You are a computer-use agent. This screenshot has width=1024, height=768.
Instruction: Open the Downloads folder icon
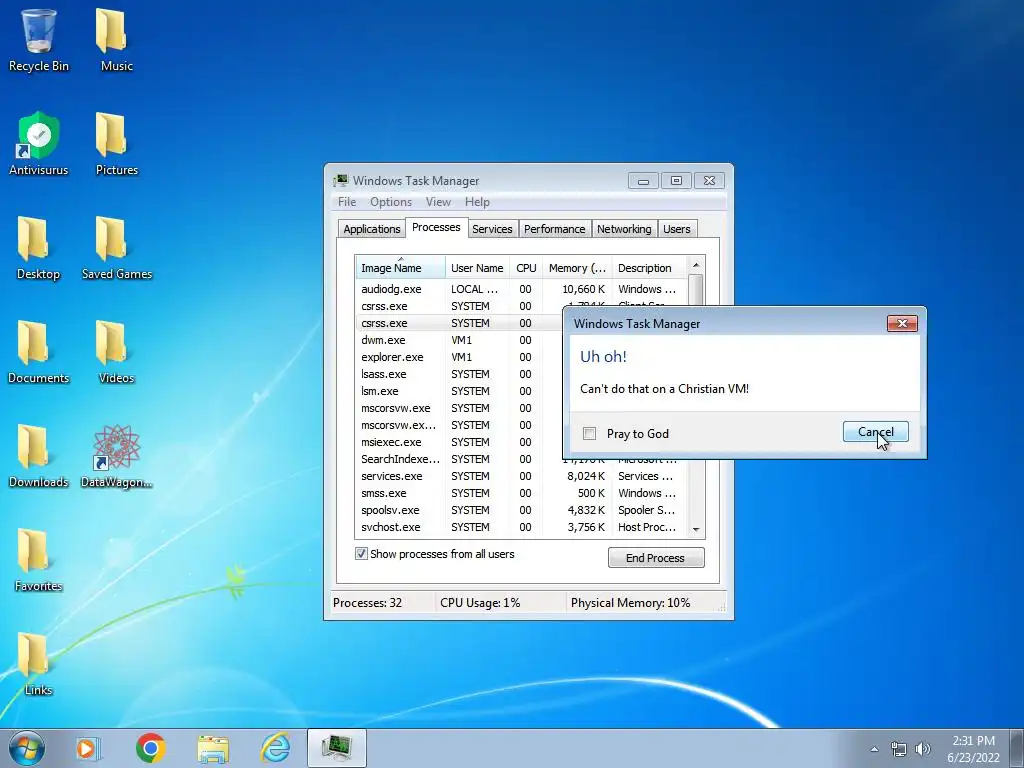click(x=38, y=456)
